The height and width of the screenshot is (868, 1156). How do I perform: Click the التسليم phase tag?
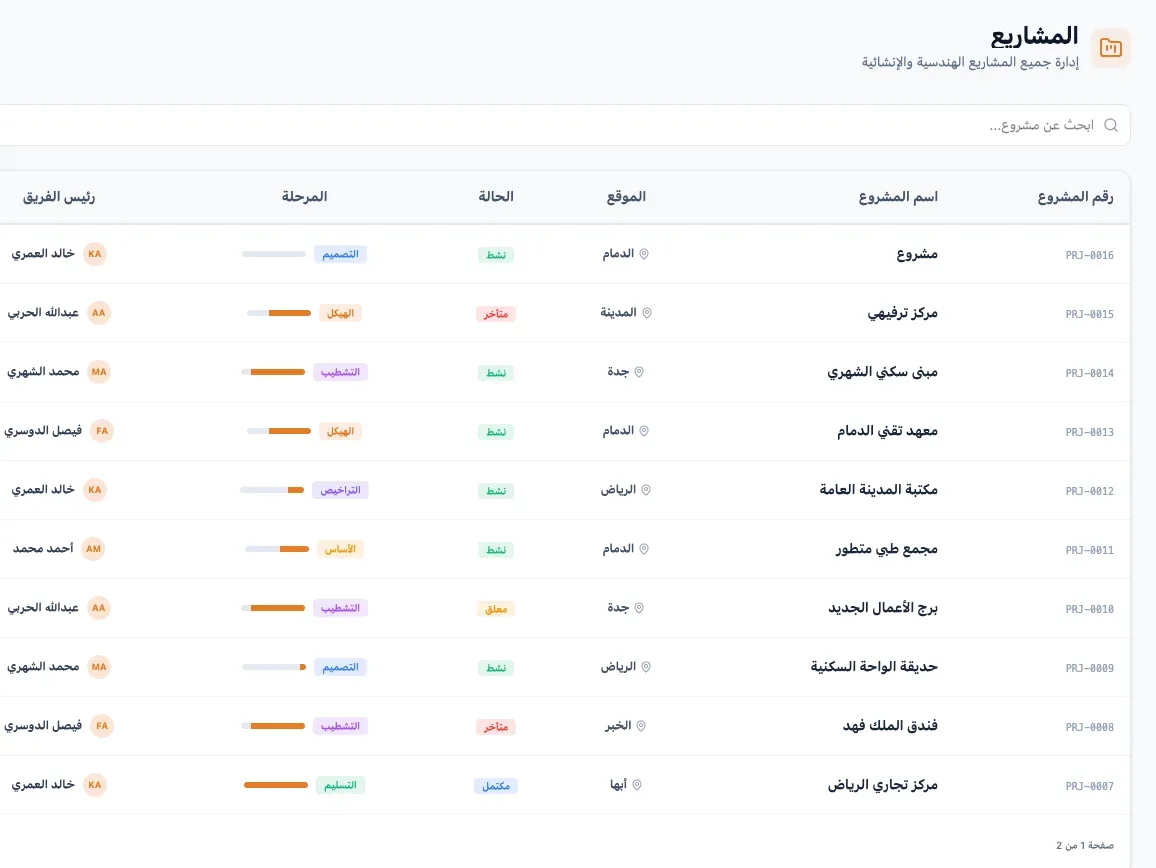[340, 785]
